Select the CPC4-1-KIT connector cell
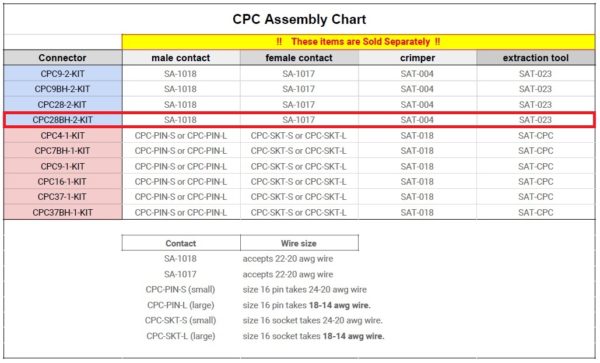The height and width of the screenshot is (363, 600). pos(62,135)
